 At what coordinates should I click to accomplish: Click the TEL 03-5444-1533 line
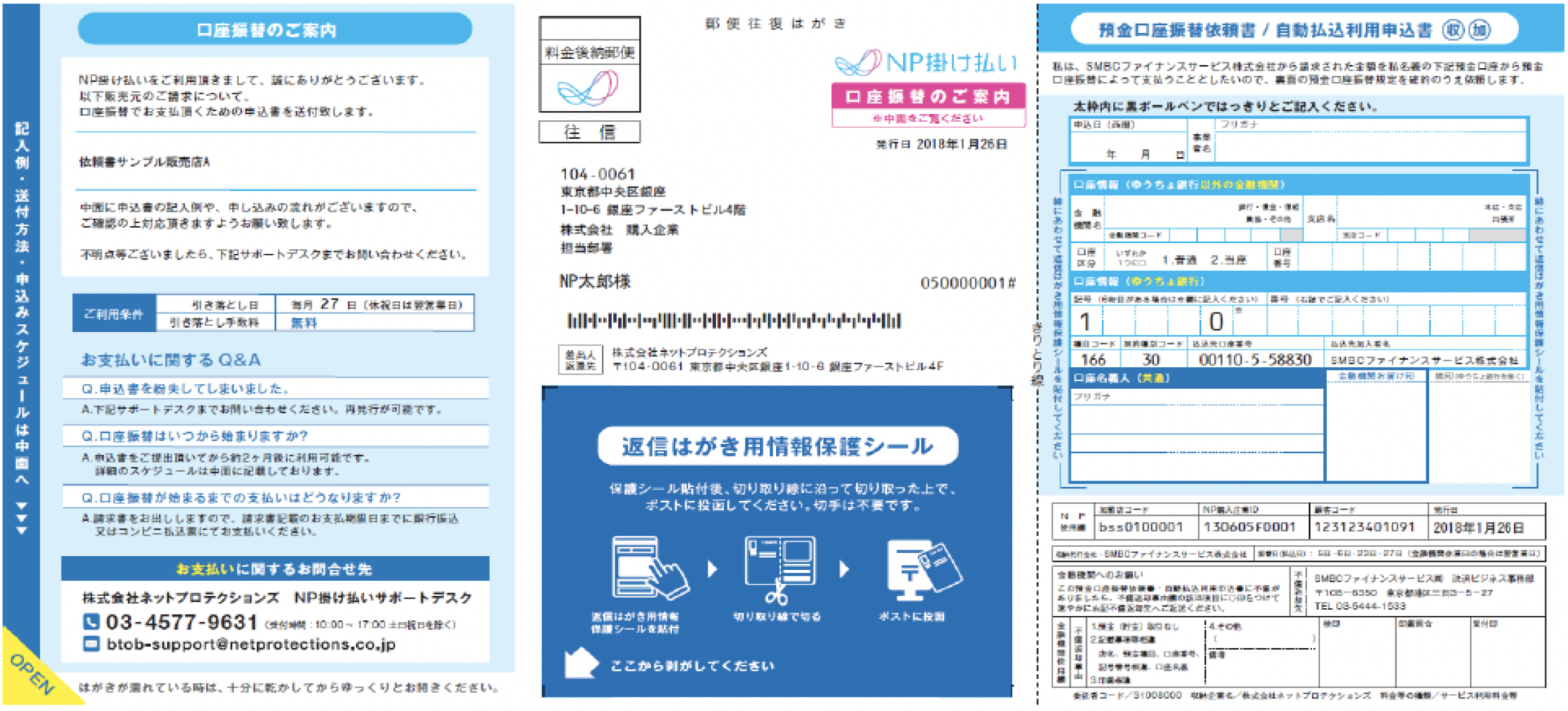point(1359,606)
